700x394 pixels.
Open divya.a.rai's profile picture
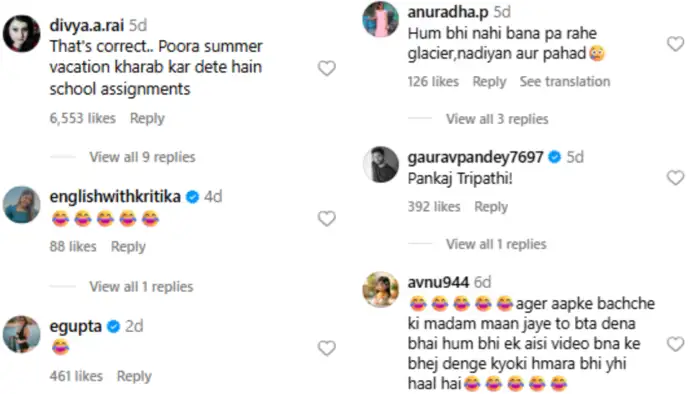21,33
